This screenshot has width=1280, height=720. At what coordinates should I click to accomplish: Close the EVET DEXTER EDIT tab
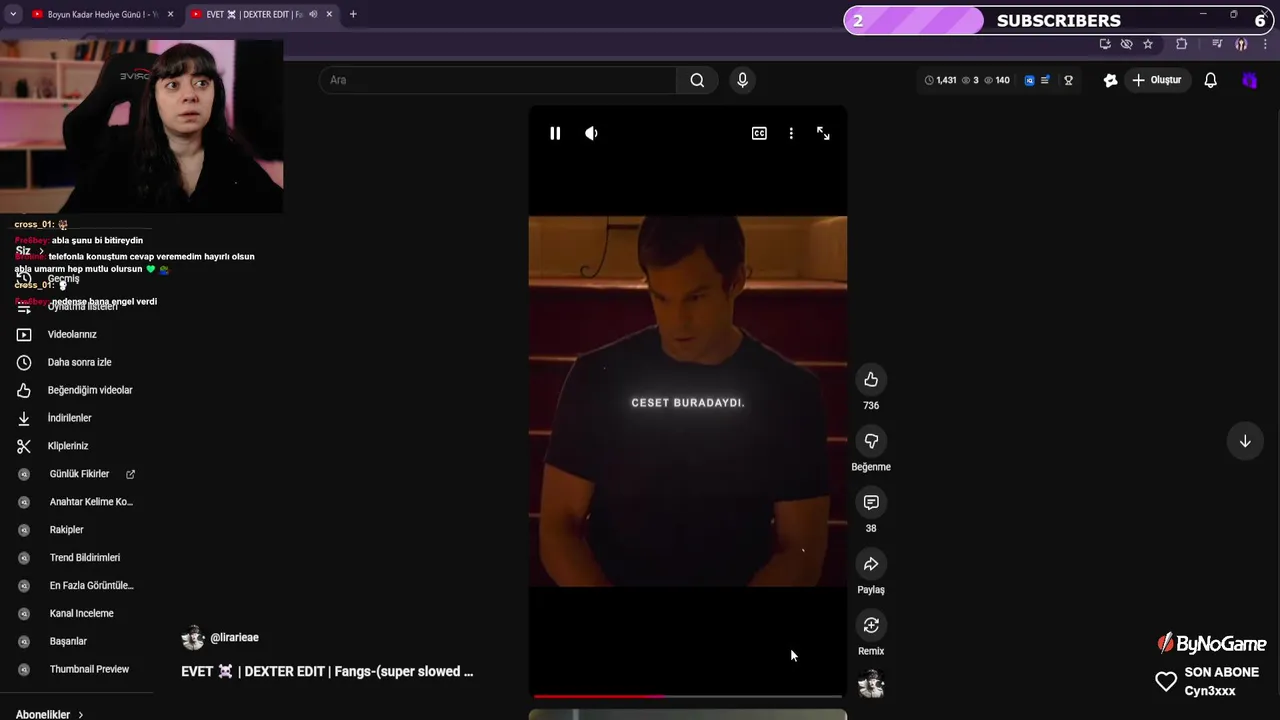(x=329, y=14)
